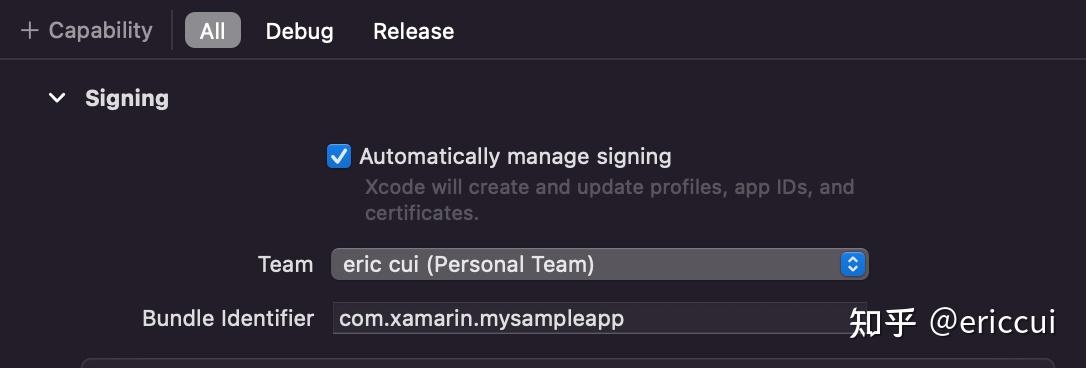The width and height of the screenshot is (1086, 368).
Task: Select the All configurations tab
Action: [213, 31]
